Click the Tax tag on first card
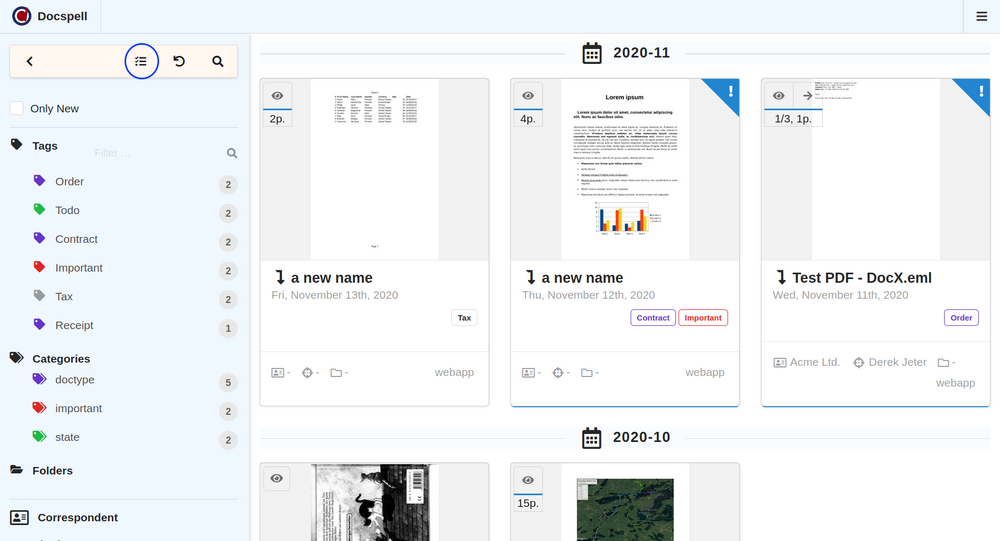1000x541 pixels. 464,318
